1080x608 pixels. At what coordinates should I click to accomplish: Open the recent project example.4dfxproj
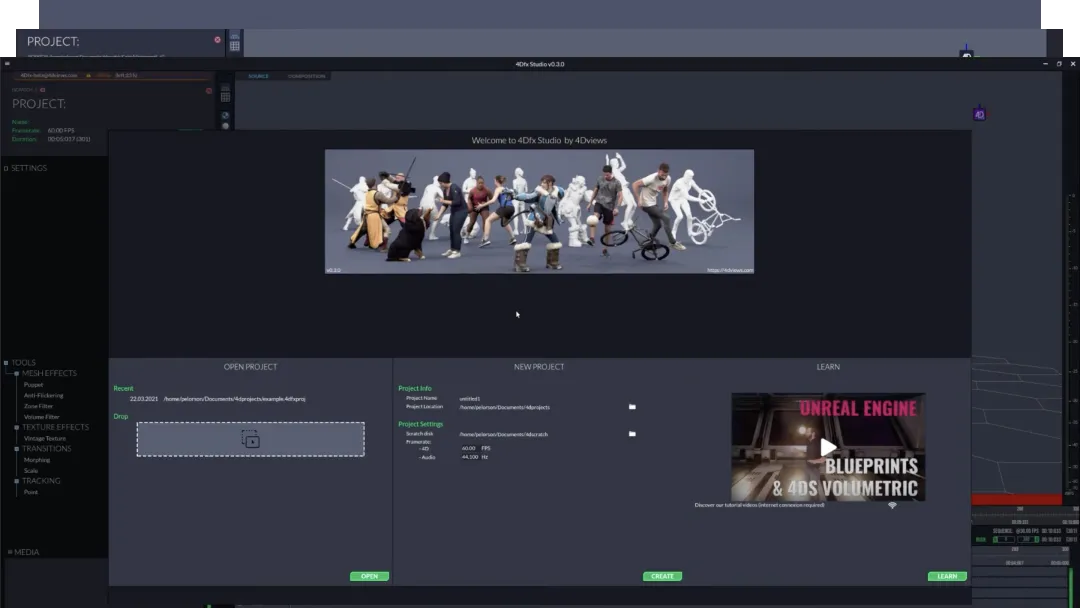point(234,399)
